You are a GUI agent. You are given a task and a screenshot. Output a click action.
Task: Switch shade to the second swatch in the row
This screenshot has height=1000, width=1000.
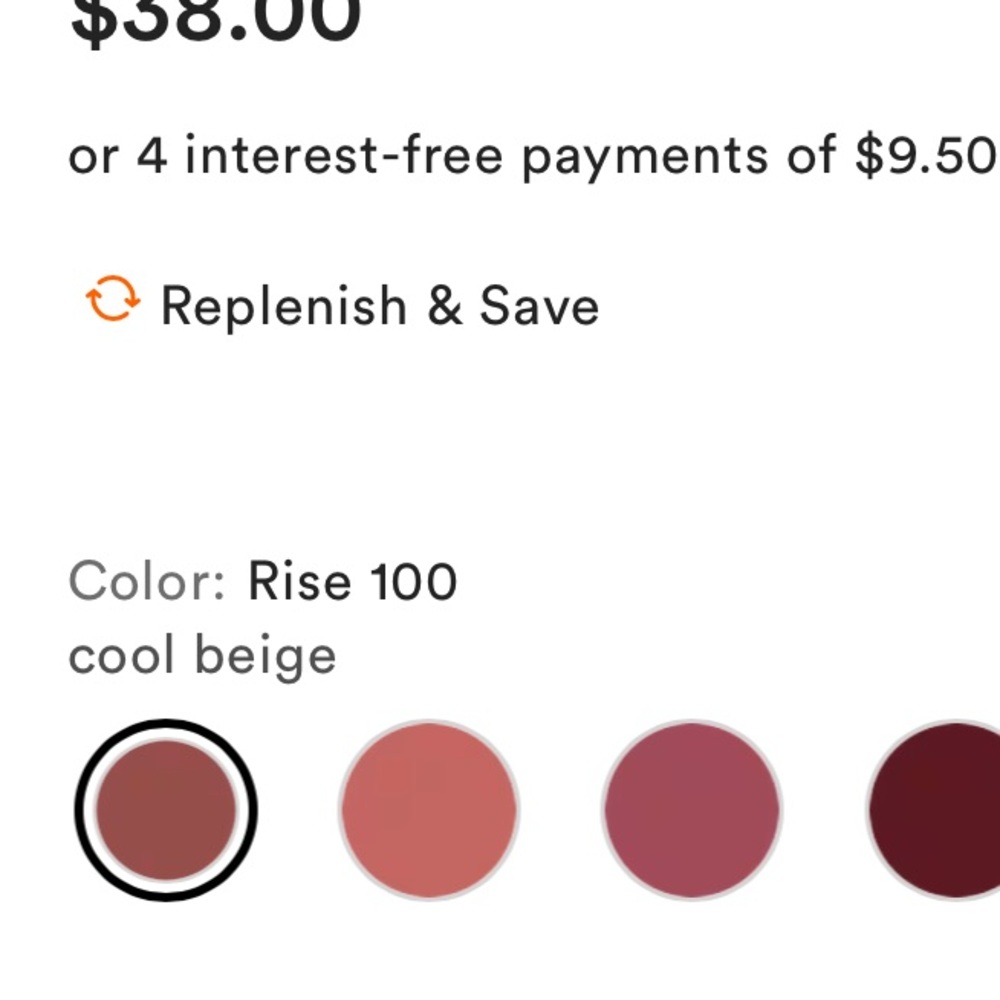(x=429, y=810)
